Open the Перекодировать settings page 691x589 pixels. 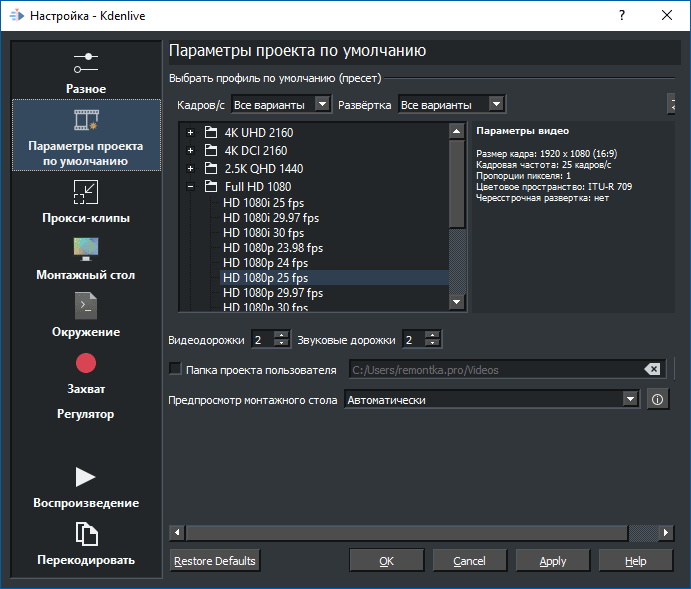click(86, 544)
